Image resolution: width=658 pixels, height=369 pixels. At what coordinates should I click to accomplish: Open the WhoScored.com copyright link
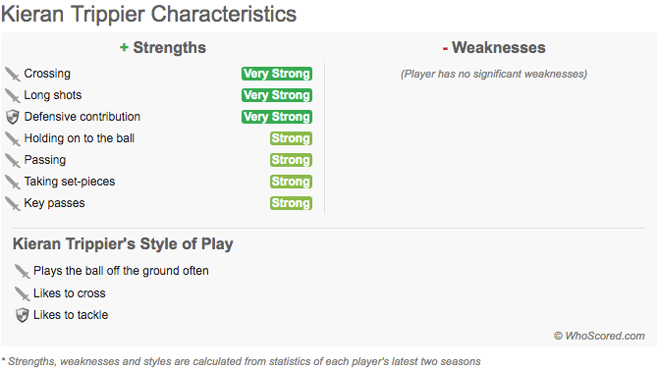pyautogui.click(x=599, y=336)
